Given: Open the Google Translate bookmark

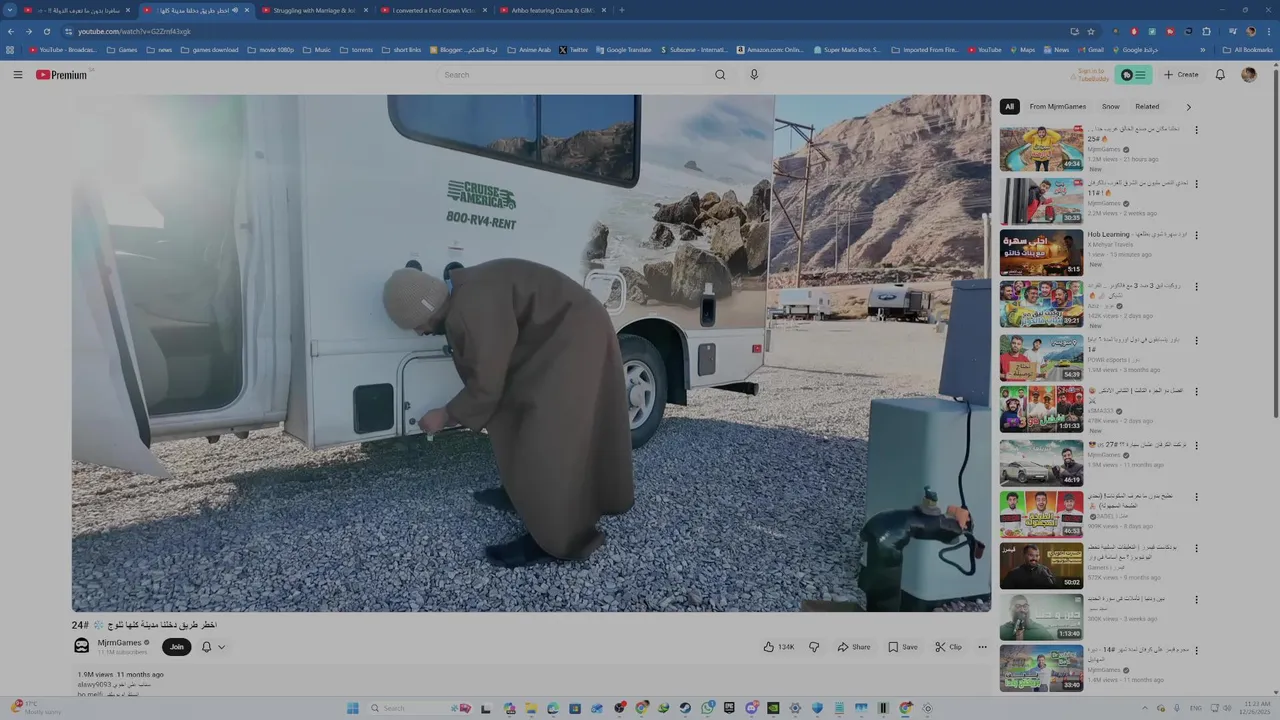Looking at the screenshot, I should coord(623,49).
